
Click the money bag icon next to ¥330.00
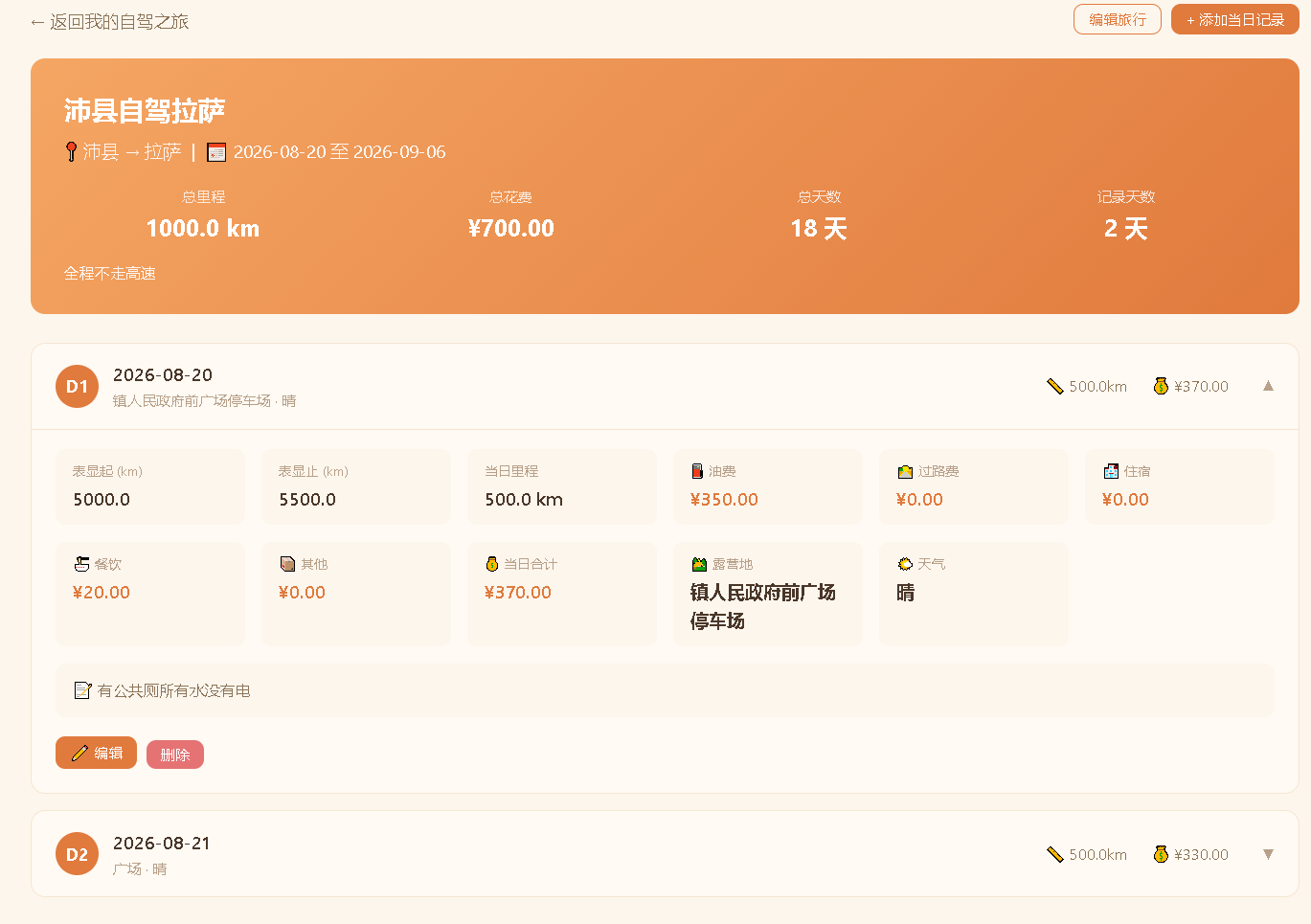(x=1161, y=854)
